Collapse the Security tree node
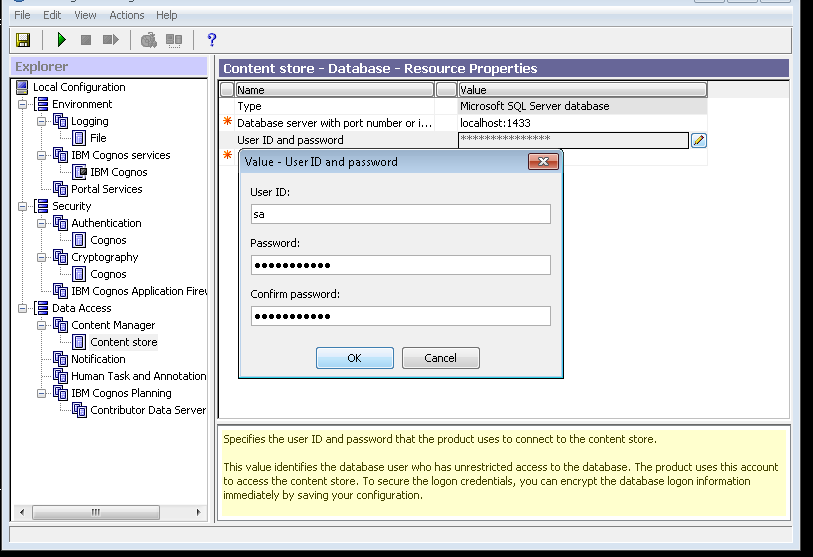The image size is (813, 557). click(x=22, y=206)
